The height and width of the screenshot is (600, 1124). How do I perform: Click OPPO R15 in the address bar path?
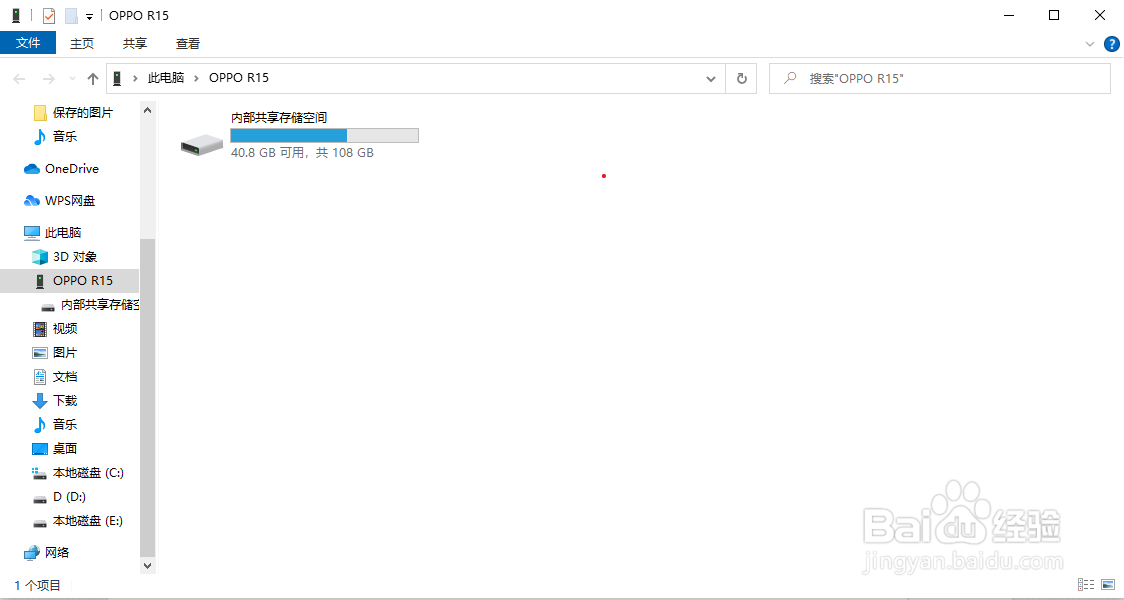[239, 77]
